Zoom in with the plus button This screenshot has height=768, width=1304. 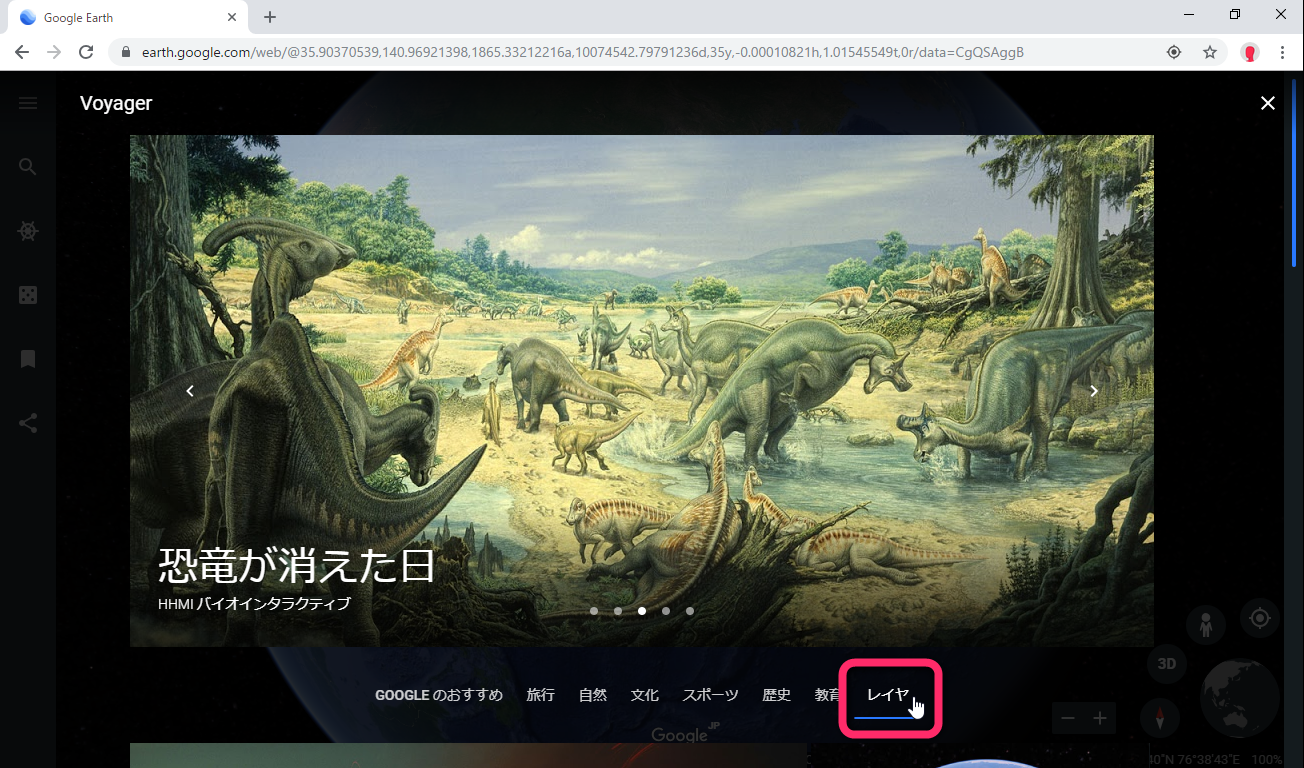[1100, 718]
